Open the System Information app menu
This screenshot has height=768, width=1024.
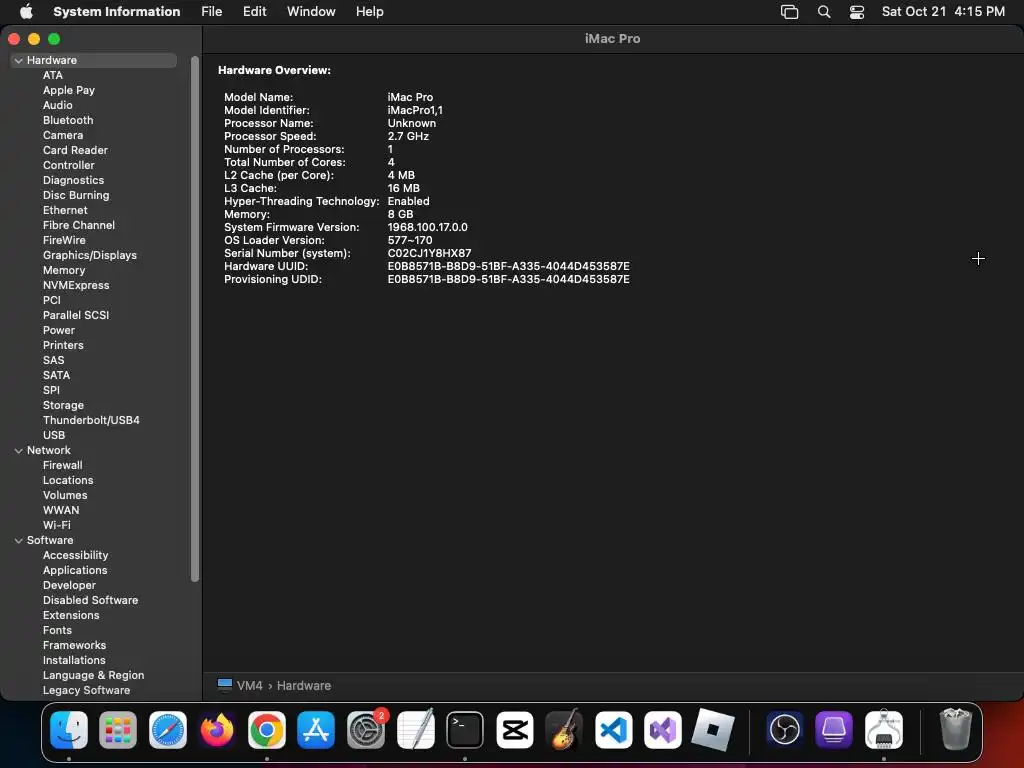click(x=117, y=12)
